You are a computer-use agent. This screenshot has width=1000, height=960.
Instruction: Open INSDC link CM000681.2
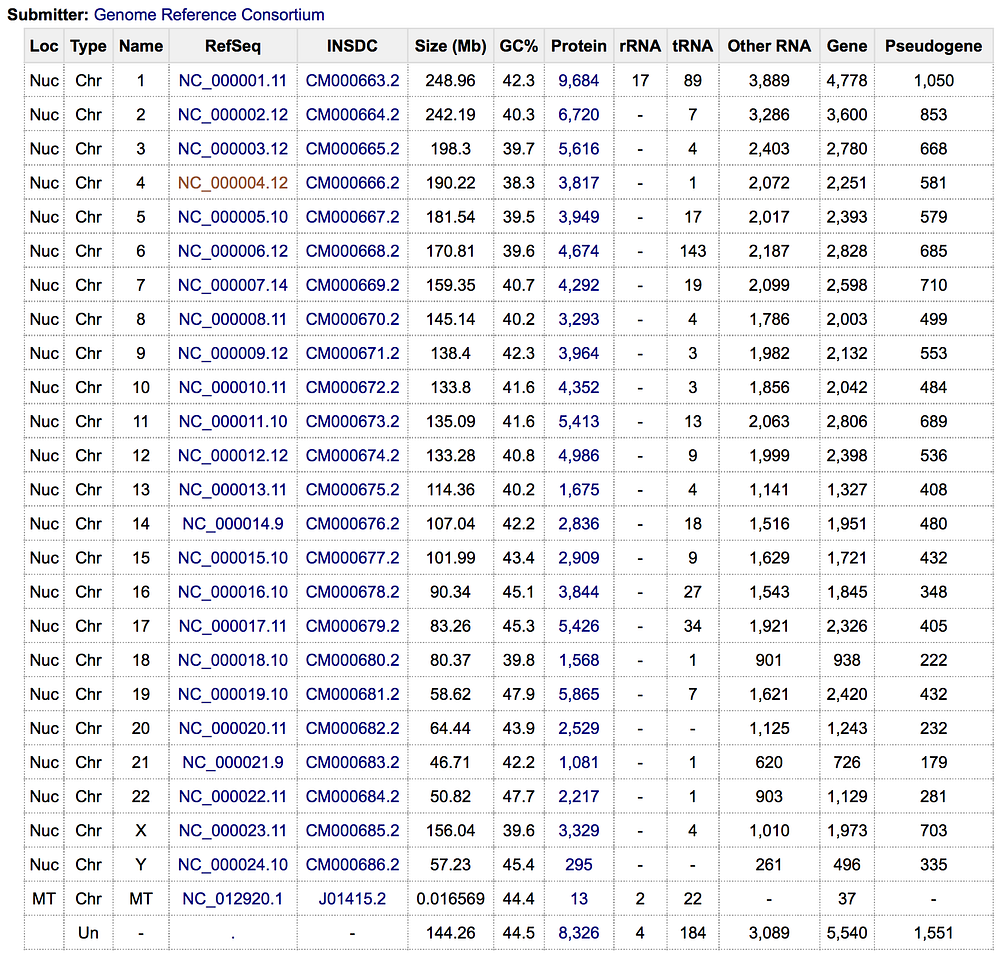click(x=353, y=695)
